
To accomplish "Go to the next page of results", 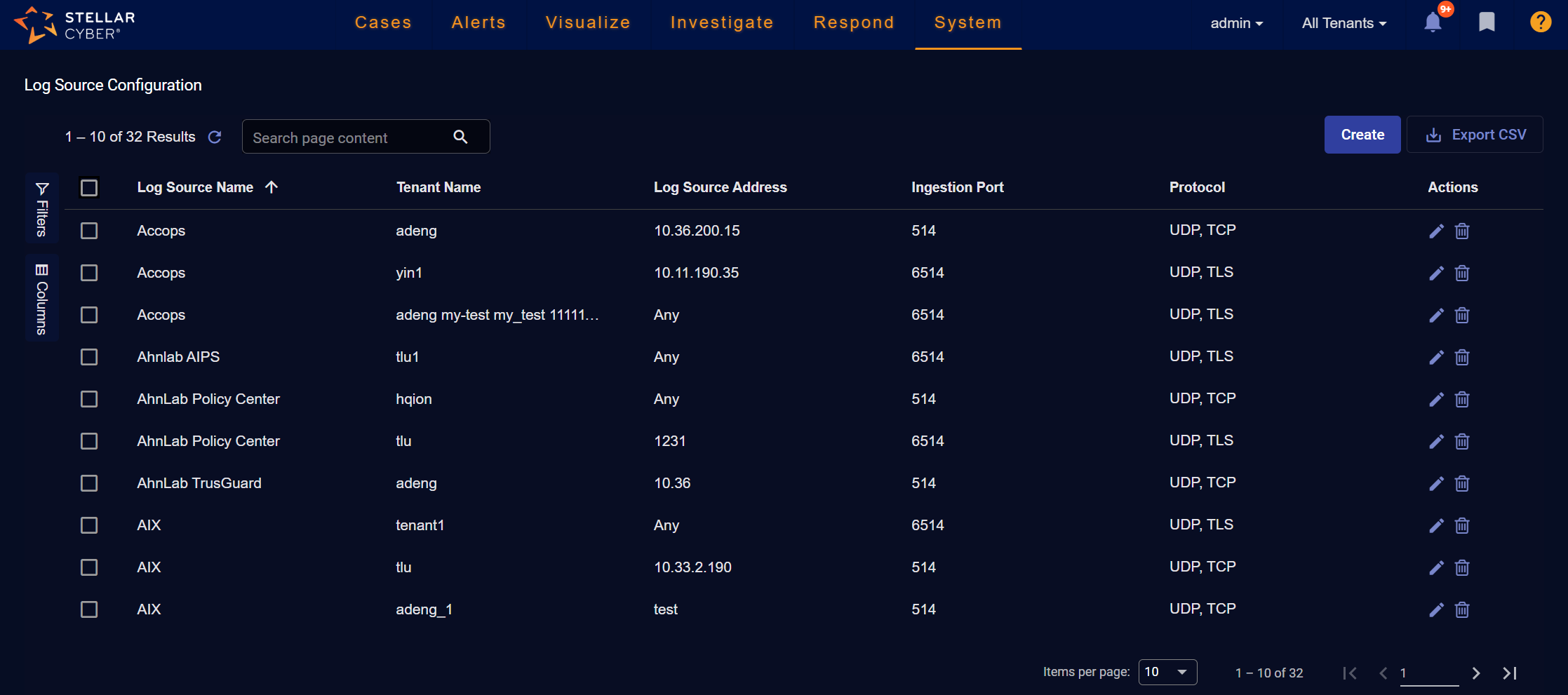I will coord(1476,673).
